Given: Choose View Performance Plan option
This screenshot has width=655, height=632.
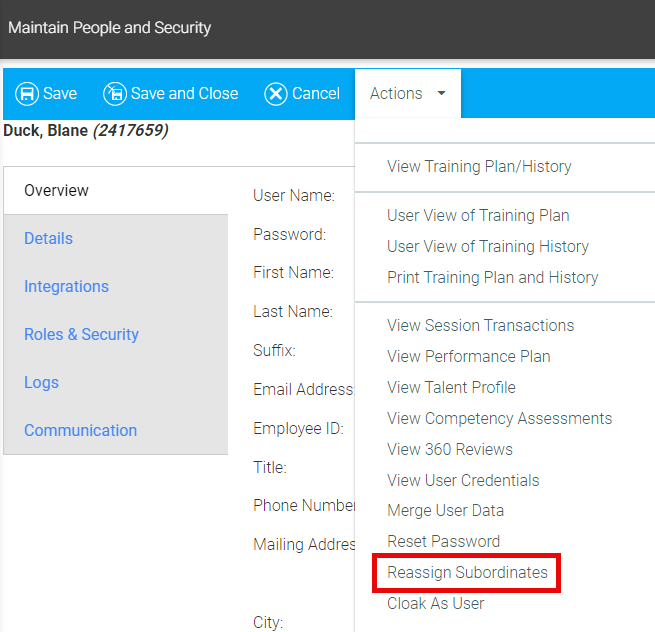Looking at the screenshot, I should pos(468,356).
